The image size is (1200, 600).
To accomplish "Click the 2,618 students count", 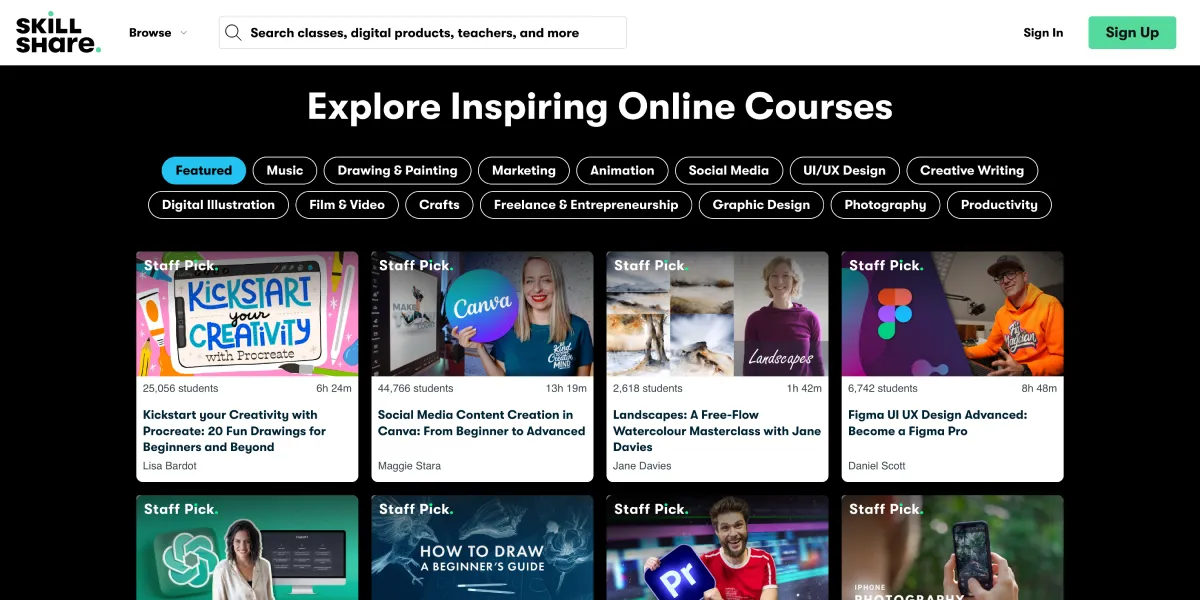I will [648, 388].
